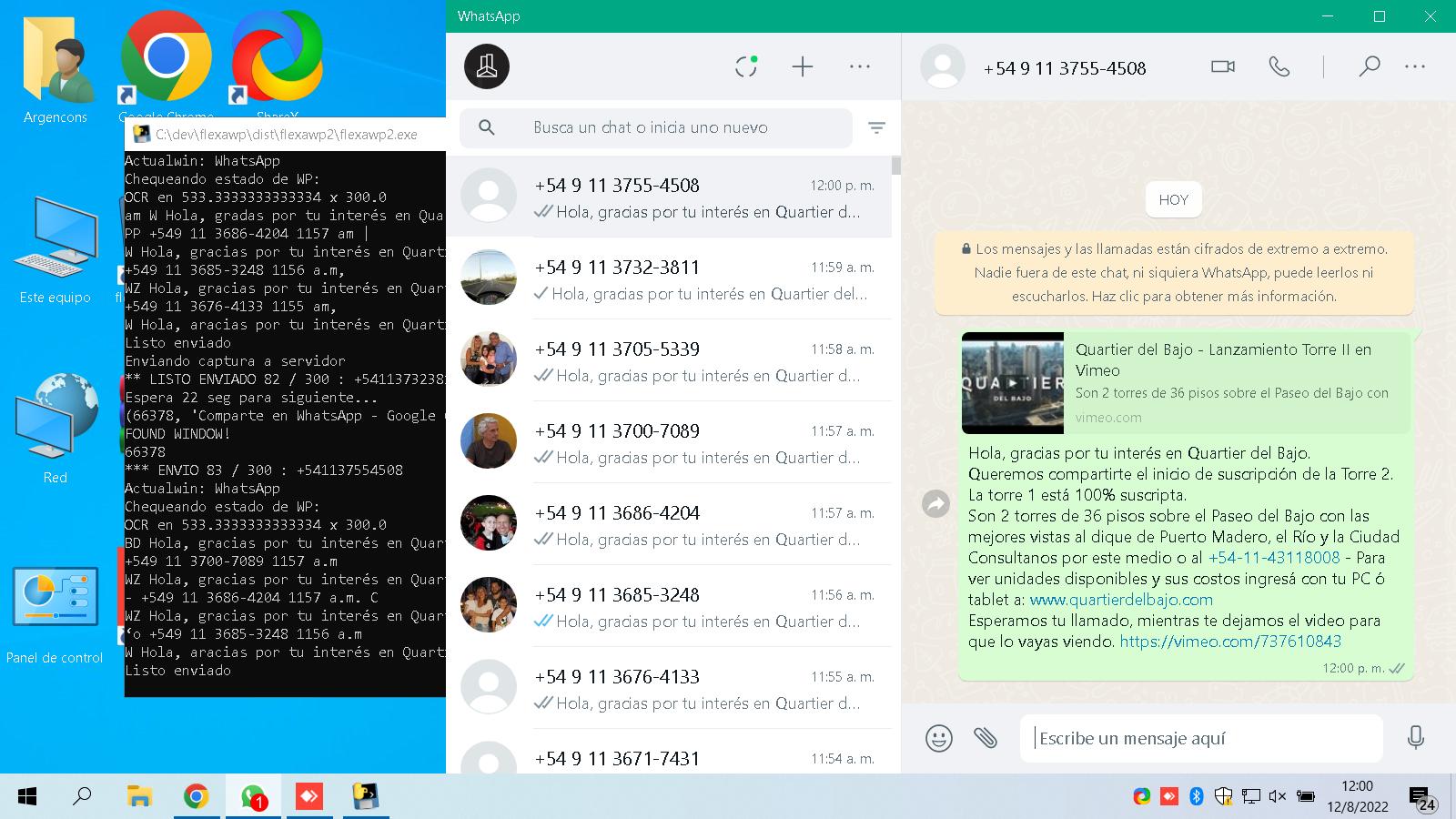Click the avatar photo of +54 9 11 3700-7089

coord(489,440)
